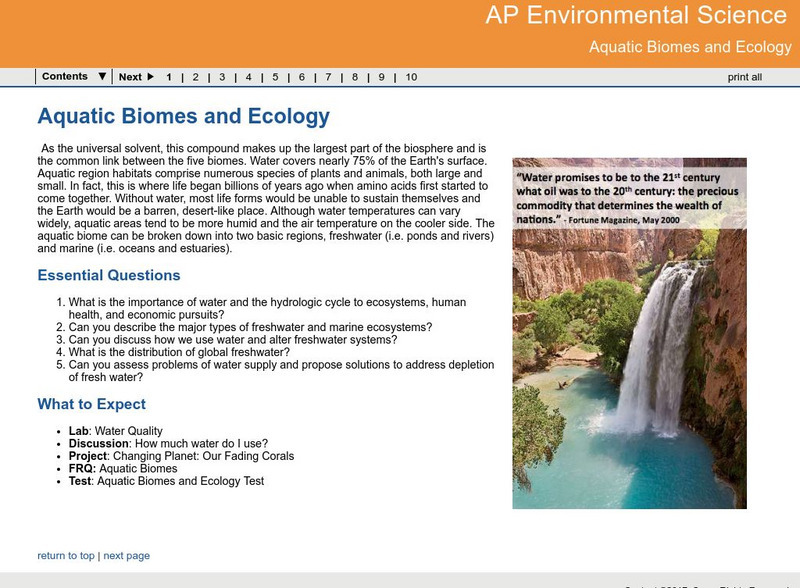Image resolution: width=800 pixels, height=588 pixels.
Task: Go to page 10
Action: 411,77
